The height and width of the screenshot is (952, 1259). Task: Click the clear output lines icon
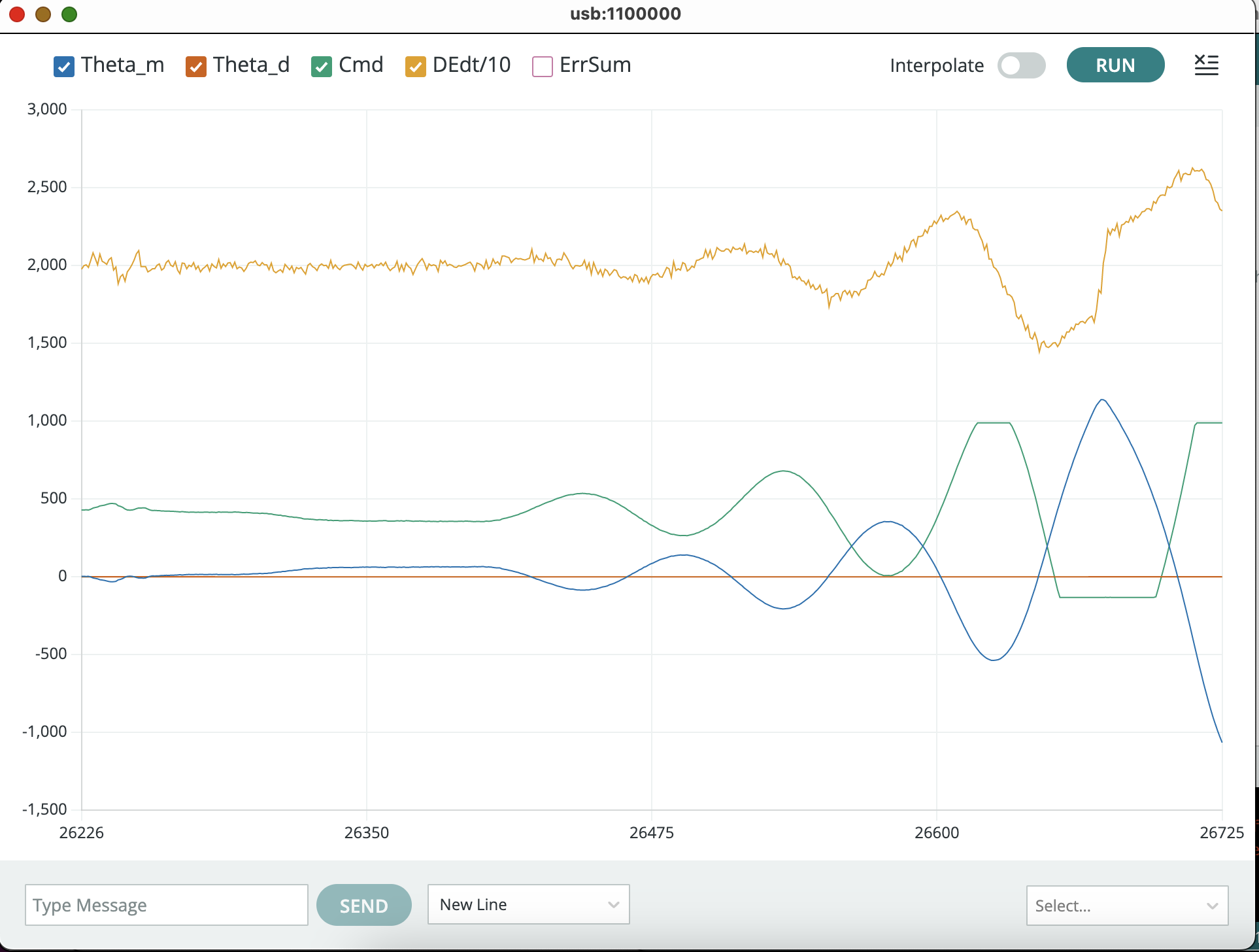click(1206, 65)
